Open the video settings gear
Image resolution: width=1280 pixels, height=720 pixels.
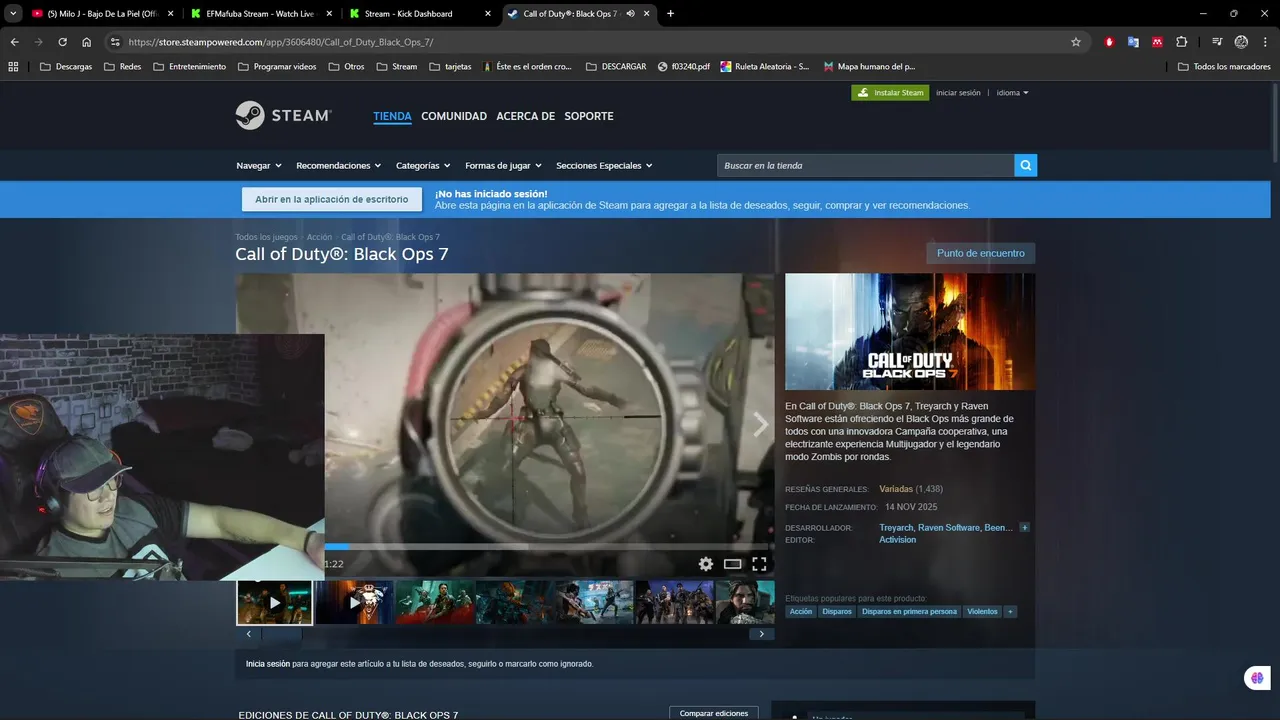[706, 564]
